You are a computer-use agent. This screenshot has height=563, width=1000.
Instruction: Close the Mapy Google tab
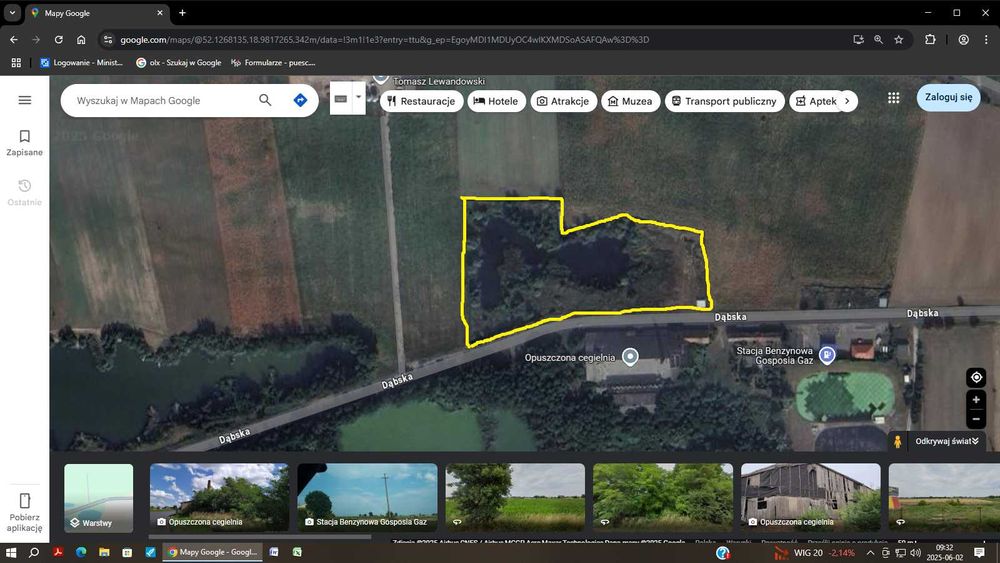click(x=159, y=13)
